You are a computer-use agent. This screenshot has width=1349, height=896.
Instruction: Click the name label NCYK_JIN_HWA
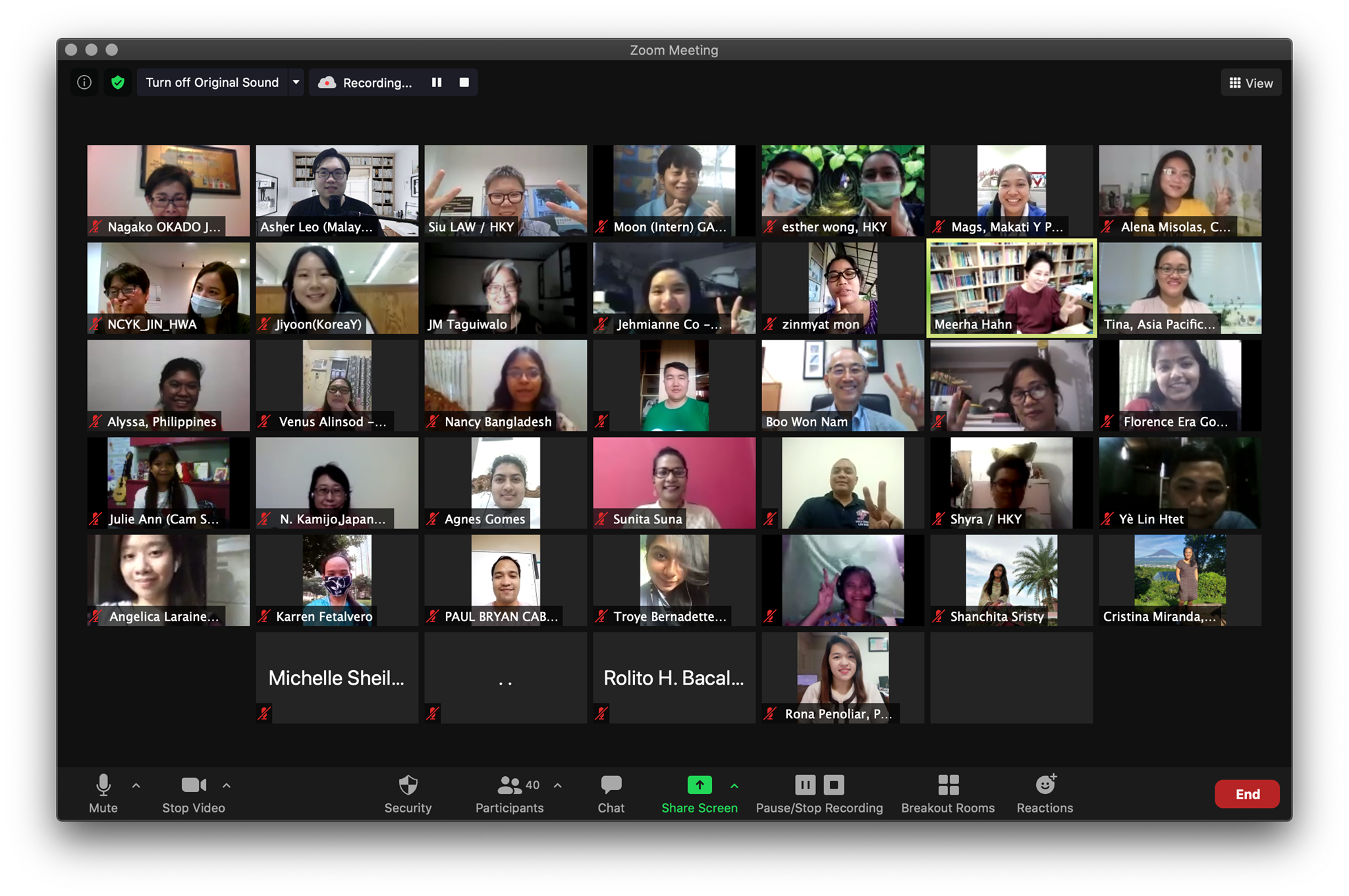[152, 324]
